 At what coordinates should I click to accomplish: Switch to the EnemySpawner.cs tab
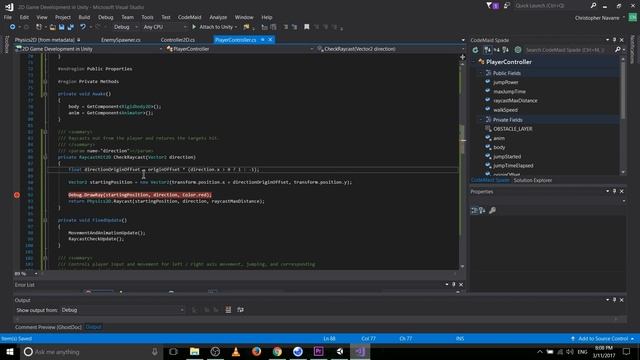coord(121,40)
